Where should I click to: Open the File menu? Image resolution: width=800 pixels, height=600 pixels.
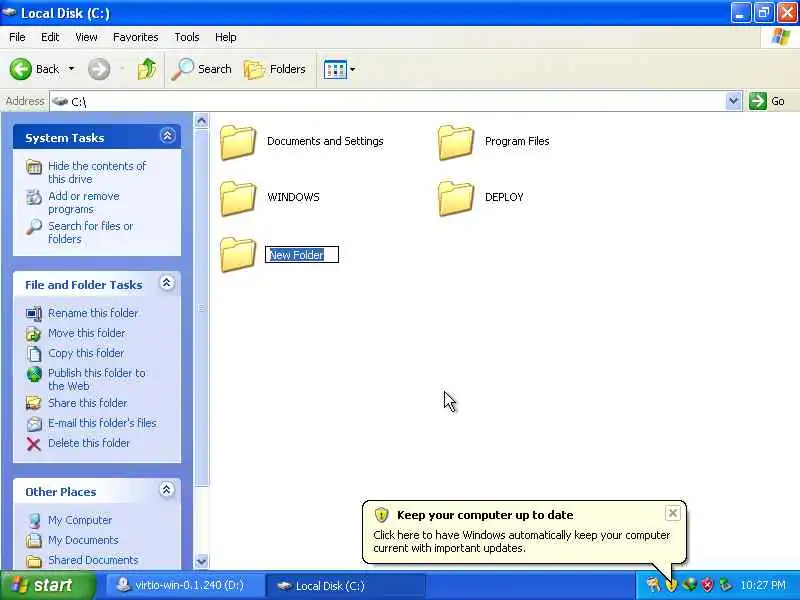(17, 37)
